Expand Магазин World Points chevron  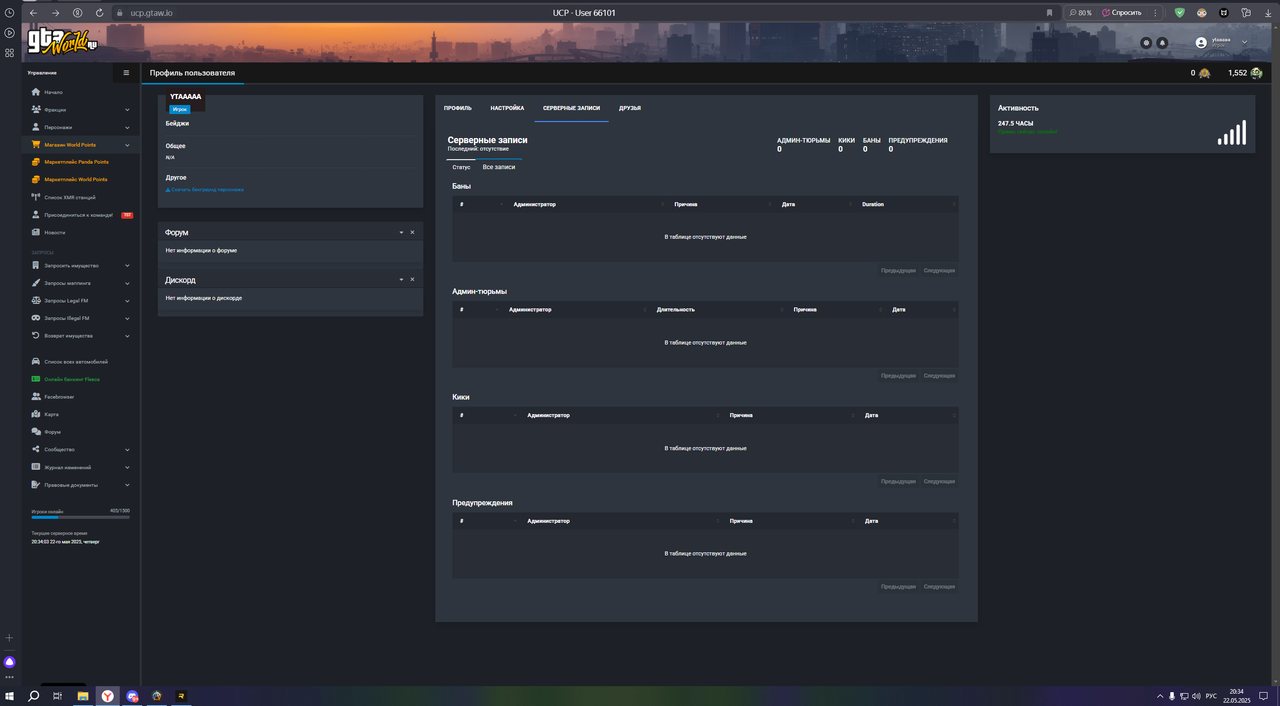point(127,145)
